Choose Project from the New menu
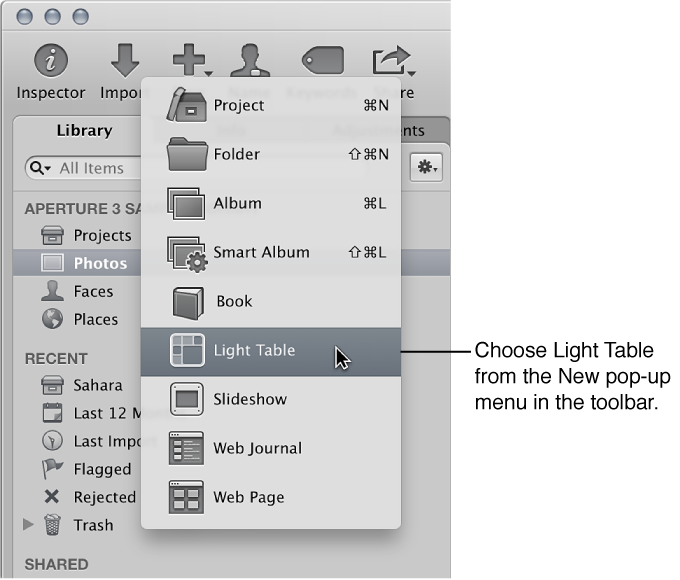Viewport: 680px width, 580px height. [x=271, y=105]
